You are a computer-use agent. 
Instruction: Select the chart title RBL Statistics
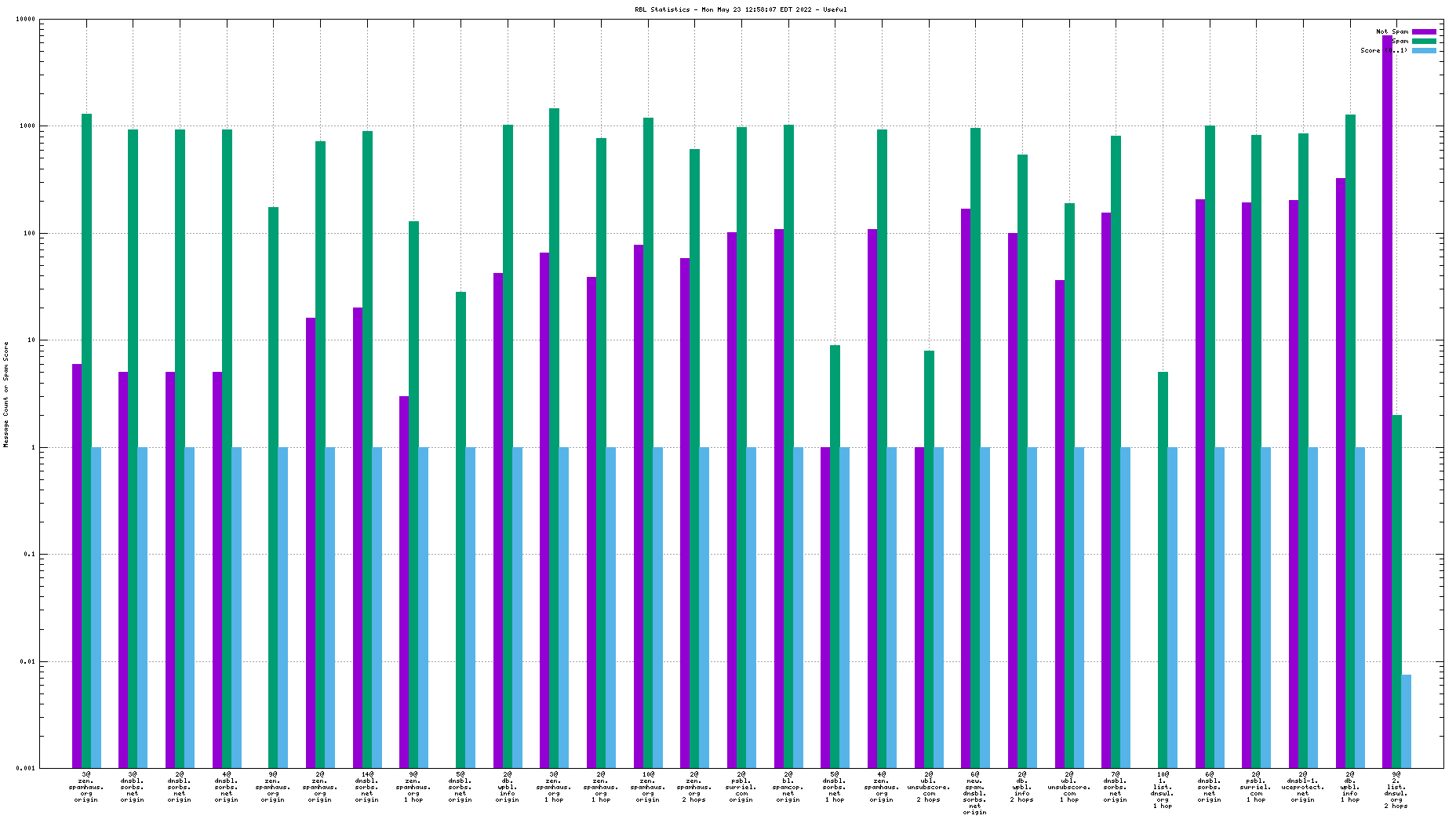coord(741,10)
